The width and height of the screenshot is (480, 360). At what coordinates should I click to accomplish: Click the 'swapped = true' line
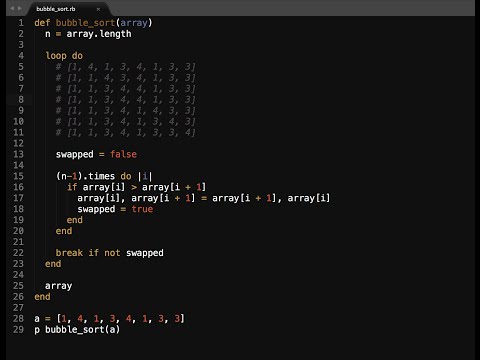[115, 209]
